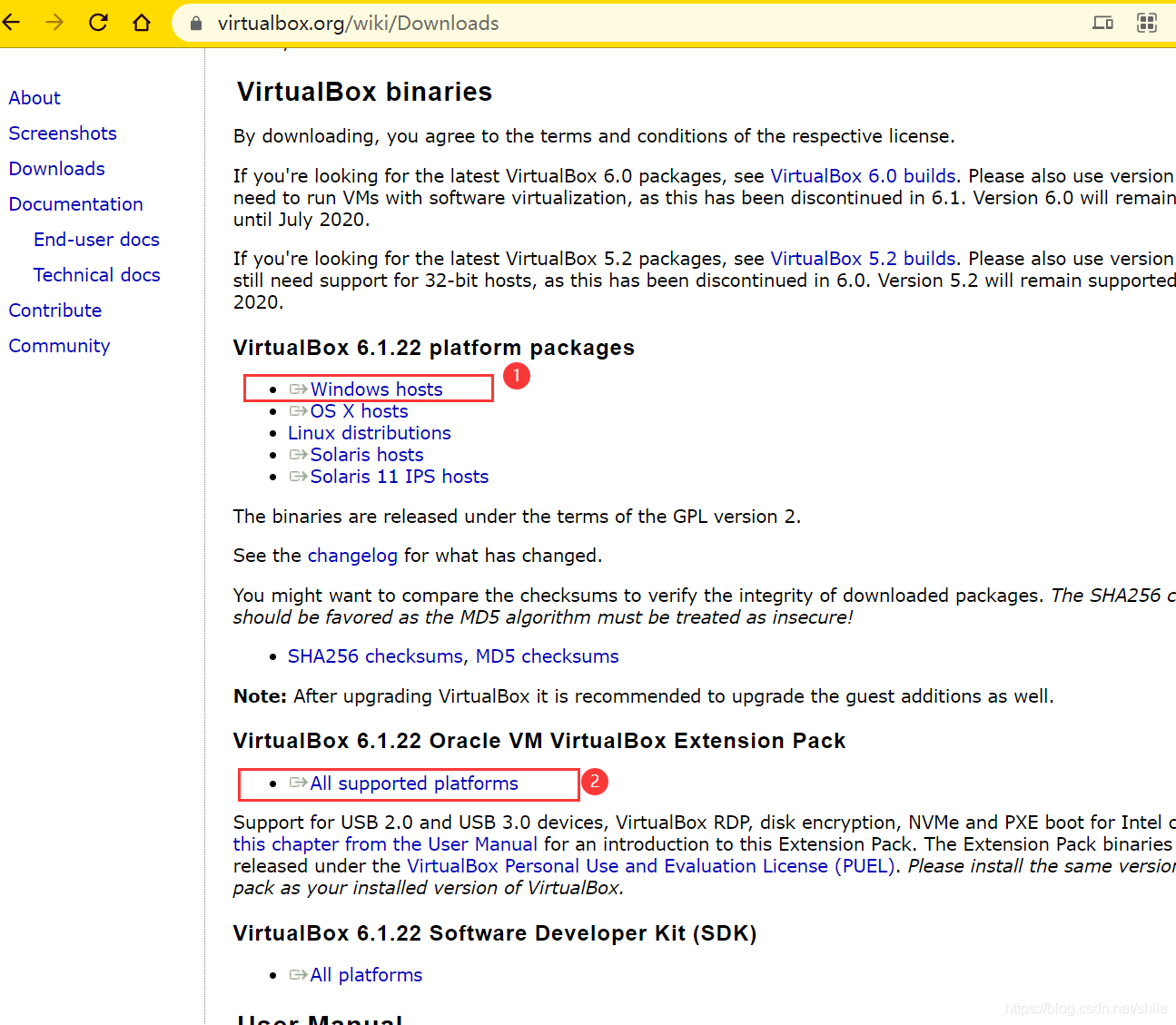Click the device/cast icon in address bar
The width and height of the screenshot is (1176, 1025).
(x=1102, y=23)
